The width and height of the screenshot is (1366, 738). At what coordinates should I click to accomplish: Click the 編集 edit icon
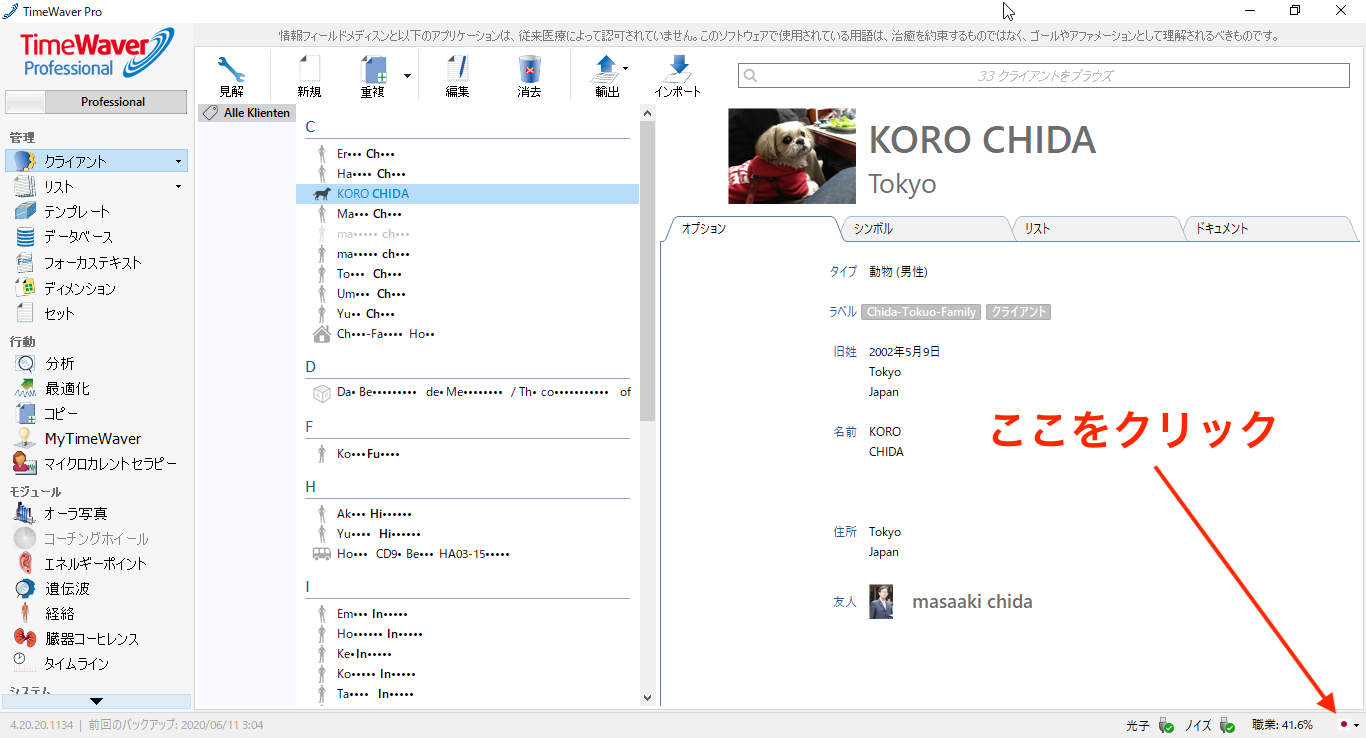coord(457,69)
